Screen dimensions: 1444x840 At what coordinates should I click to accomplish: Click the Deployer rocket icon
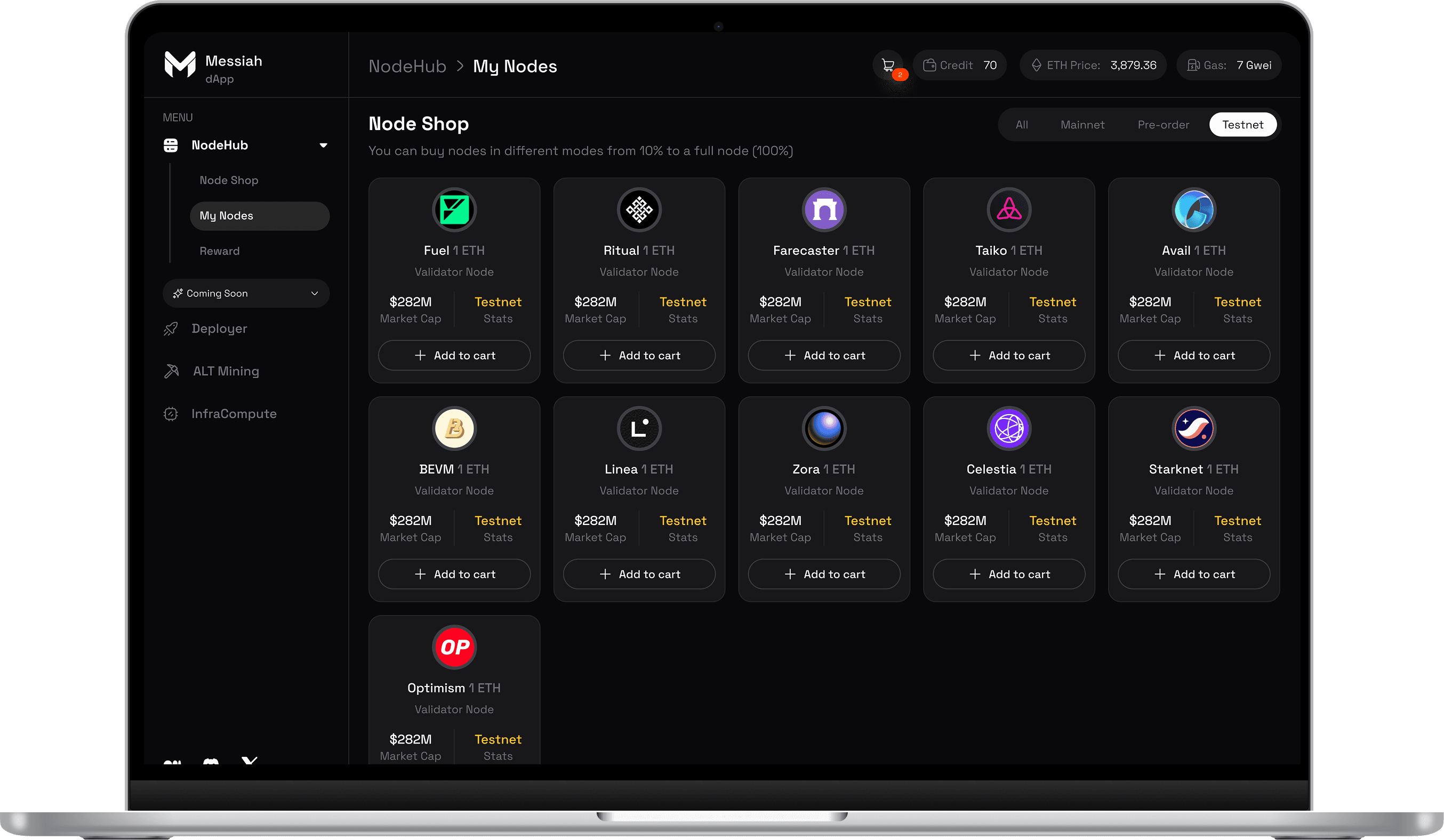171,329
